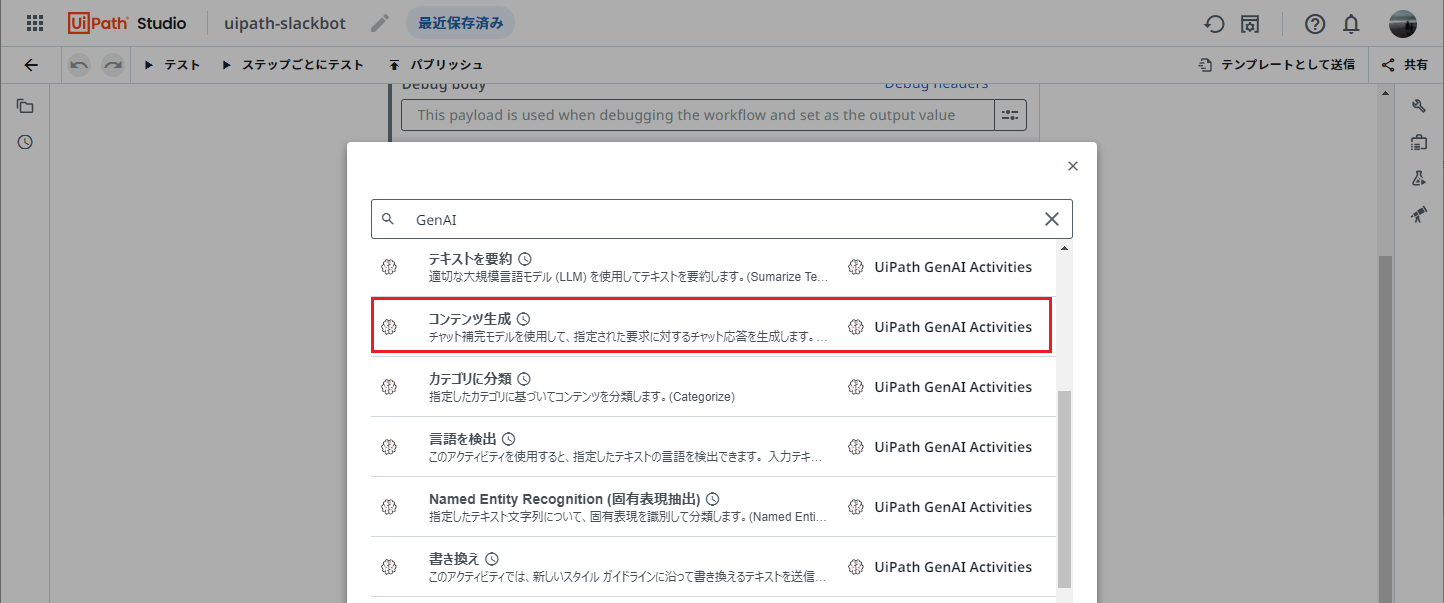Open the help question mark icon
The image size is (1444, 603).
click(x=1315, y=24)
